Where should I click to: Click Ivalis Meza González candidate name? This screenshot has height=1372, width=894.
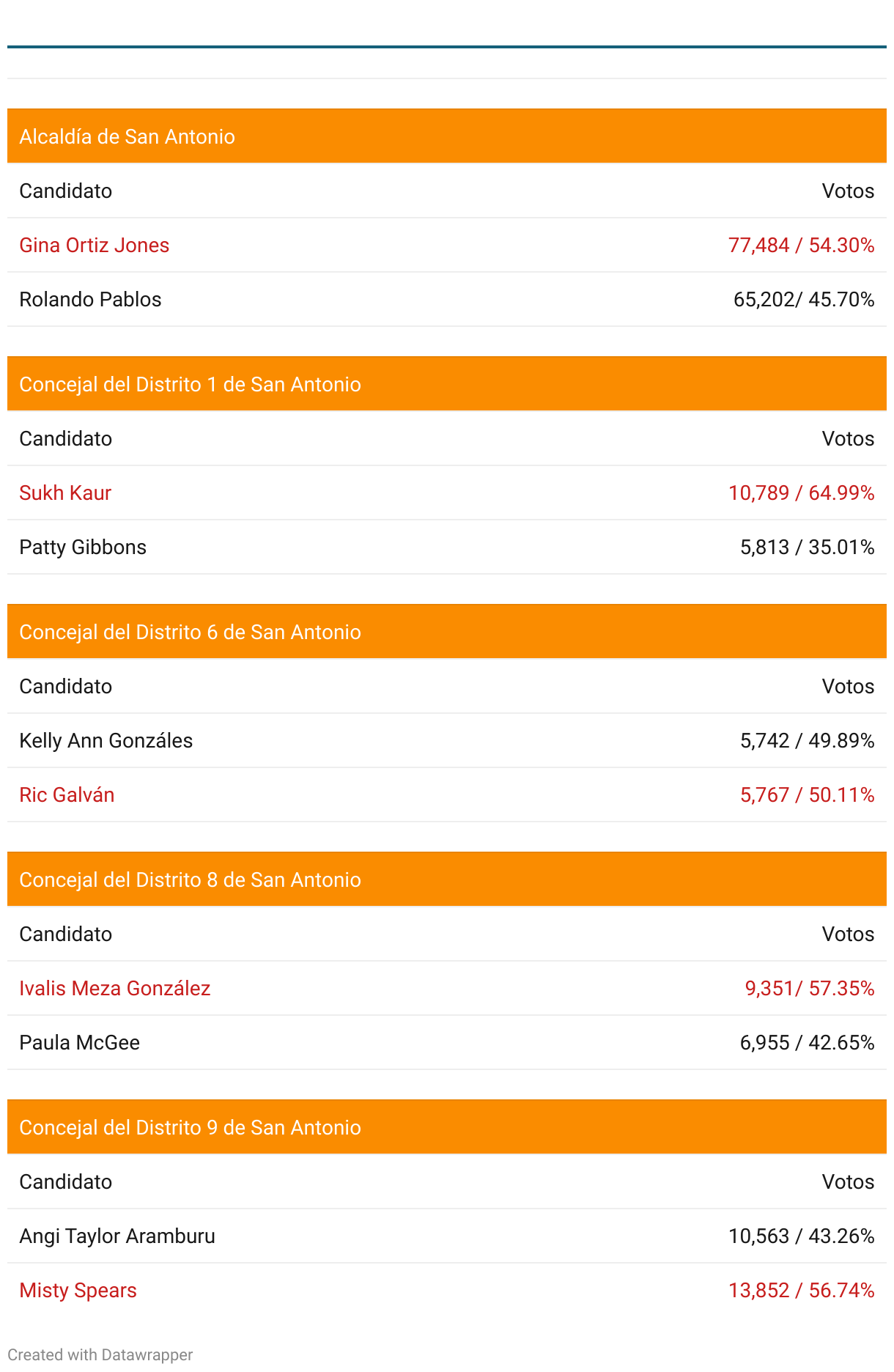[x=115, y=988]
